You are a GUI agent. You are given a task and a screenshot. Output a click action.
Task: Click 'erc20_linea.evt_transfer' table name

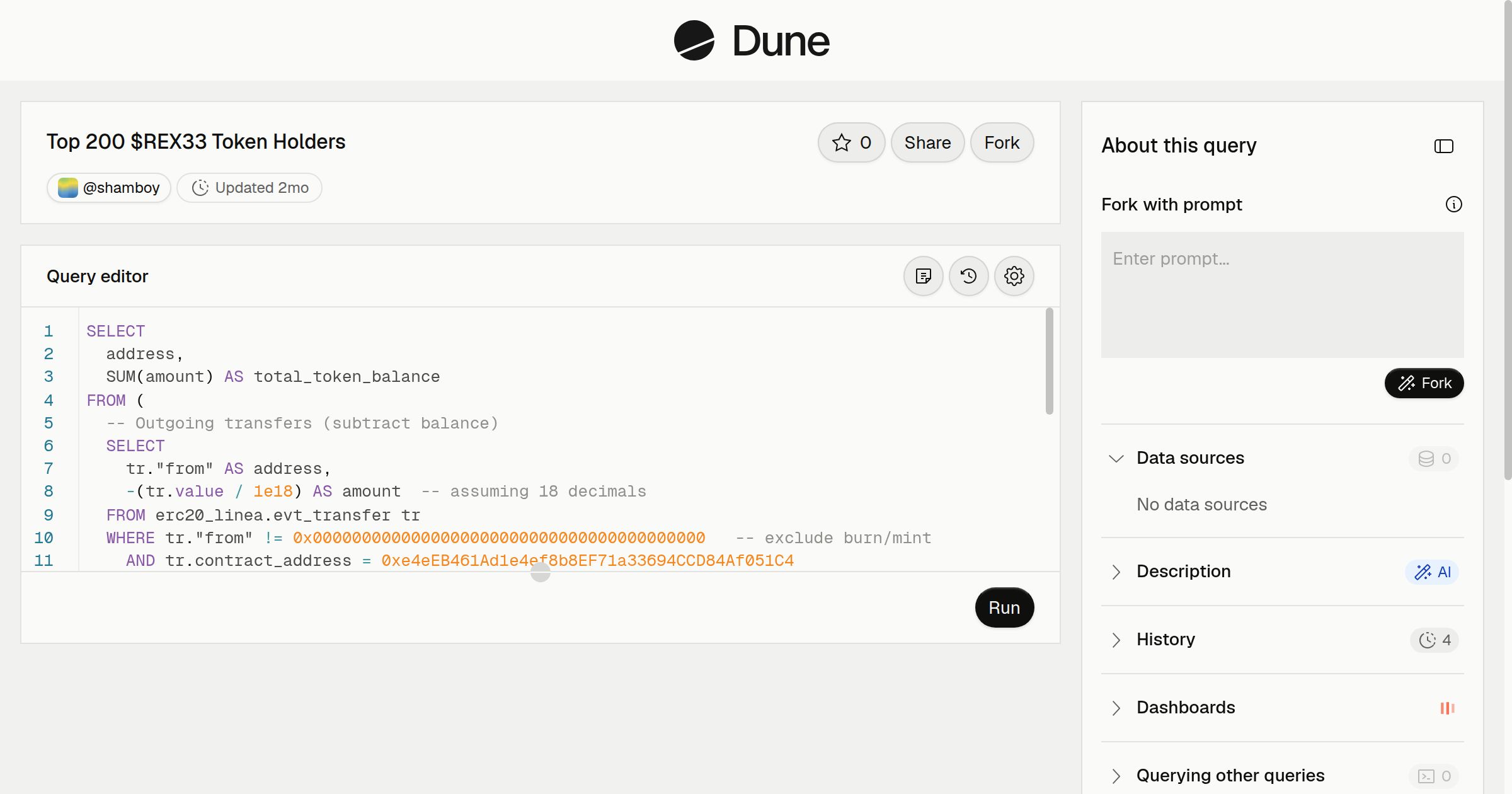273,515
